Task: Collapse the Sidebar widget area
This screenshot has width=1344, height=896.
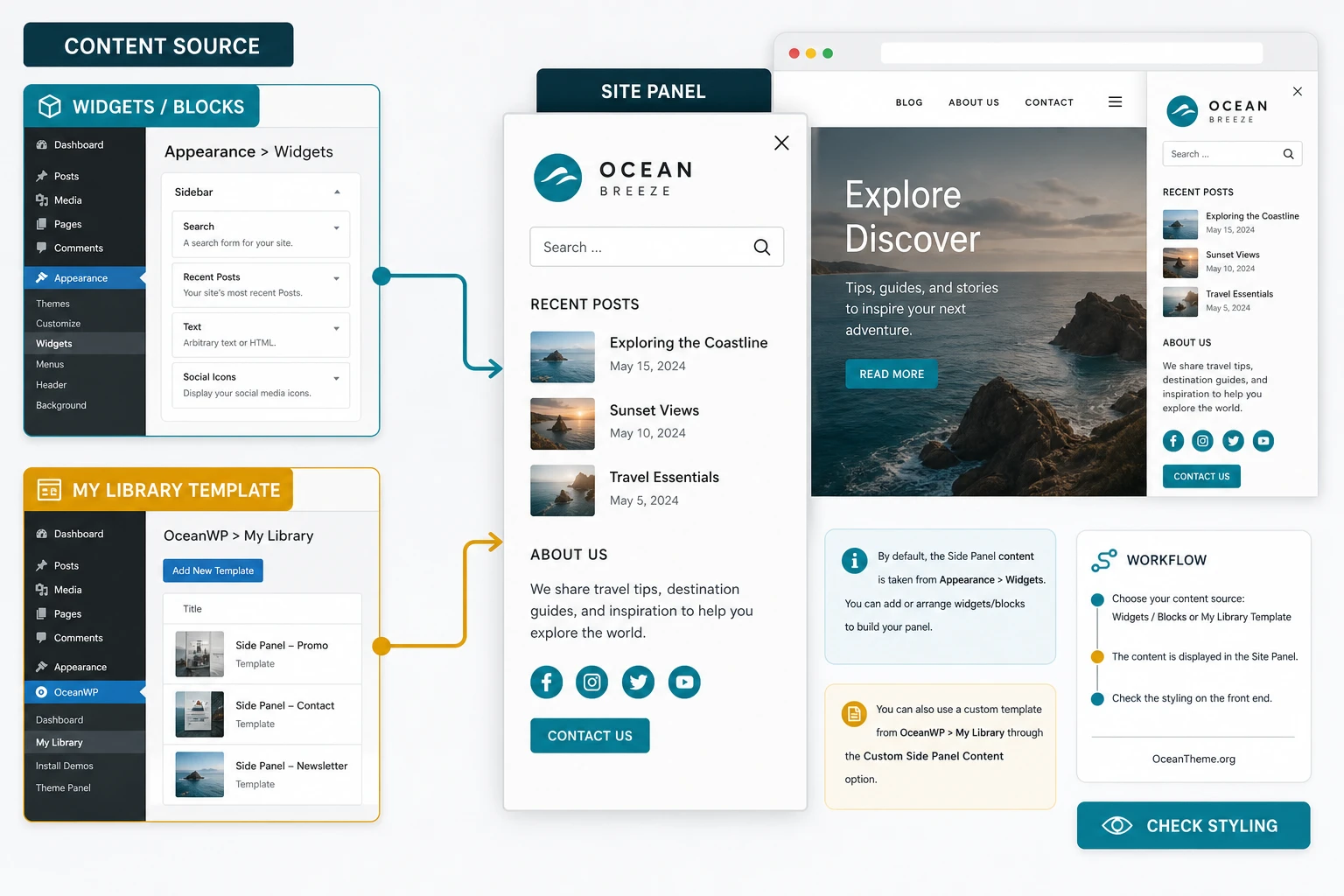Action: [337, 192]
